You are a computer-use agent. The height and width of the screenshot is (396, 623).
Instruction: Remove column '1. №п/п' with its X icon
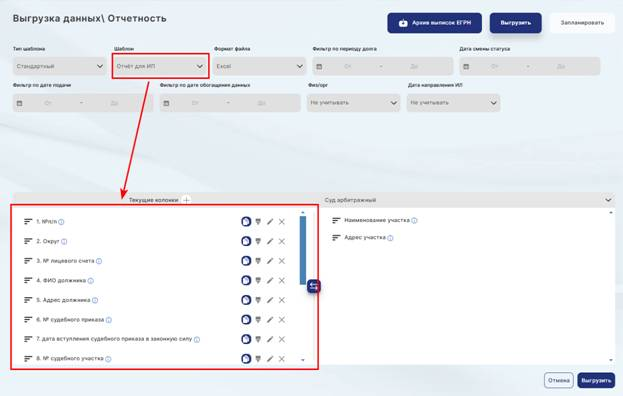(x=282, y=222)
